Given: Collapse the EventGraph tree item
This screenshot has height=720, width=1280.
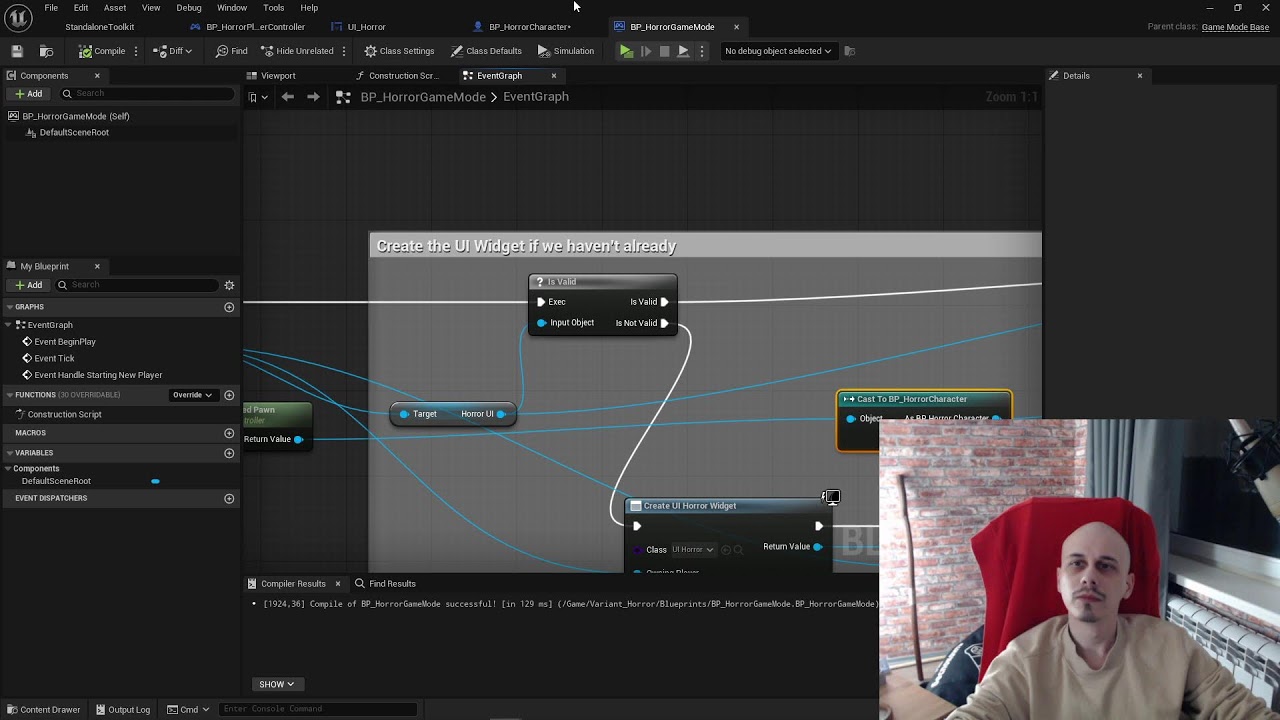Looking at the screenshot, I should tap(9, 325).
